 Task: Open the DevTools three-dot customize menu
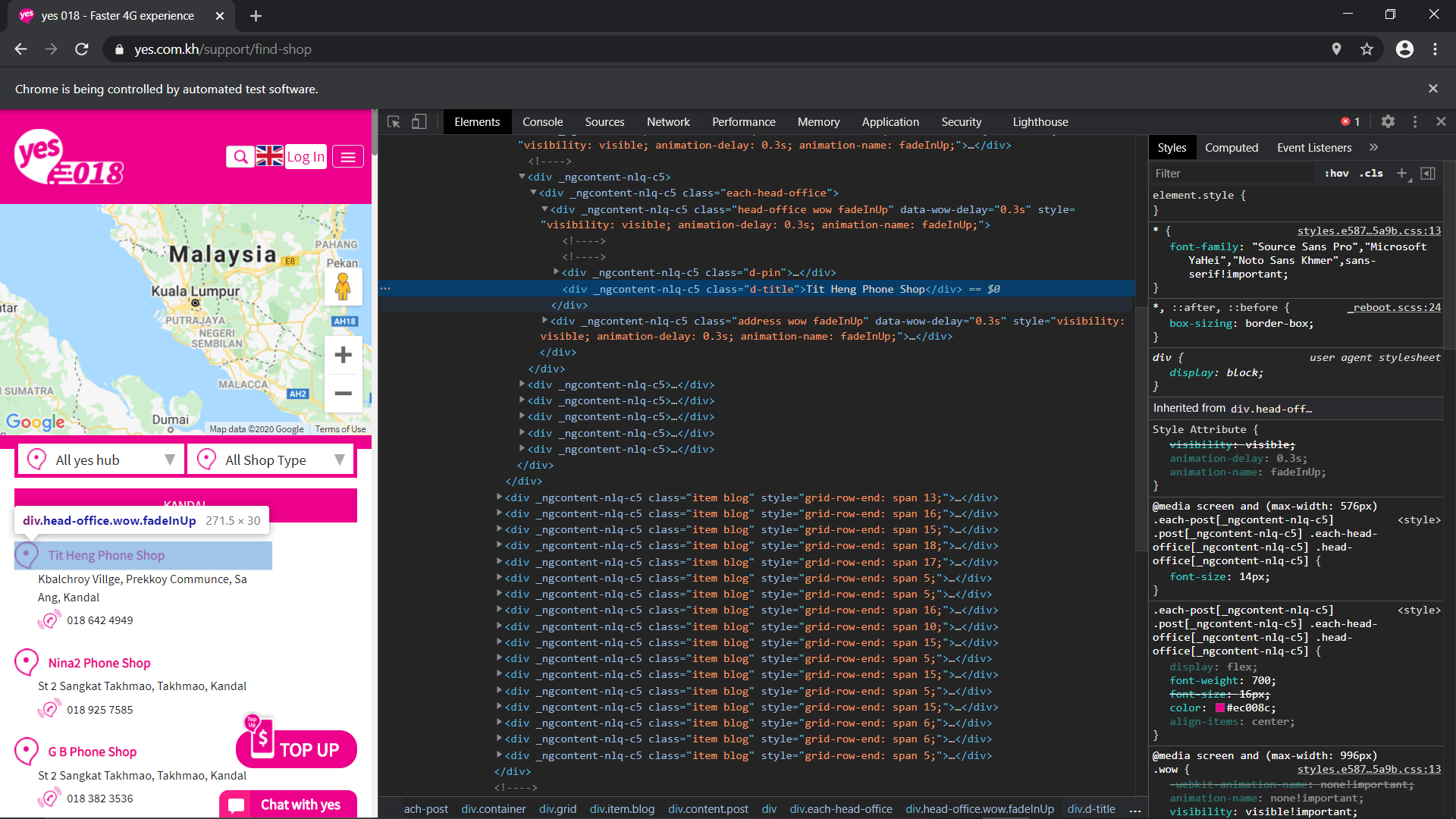pyautogui.click(x=1414, y=121)
